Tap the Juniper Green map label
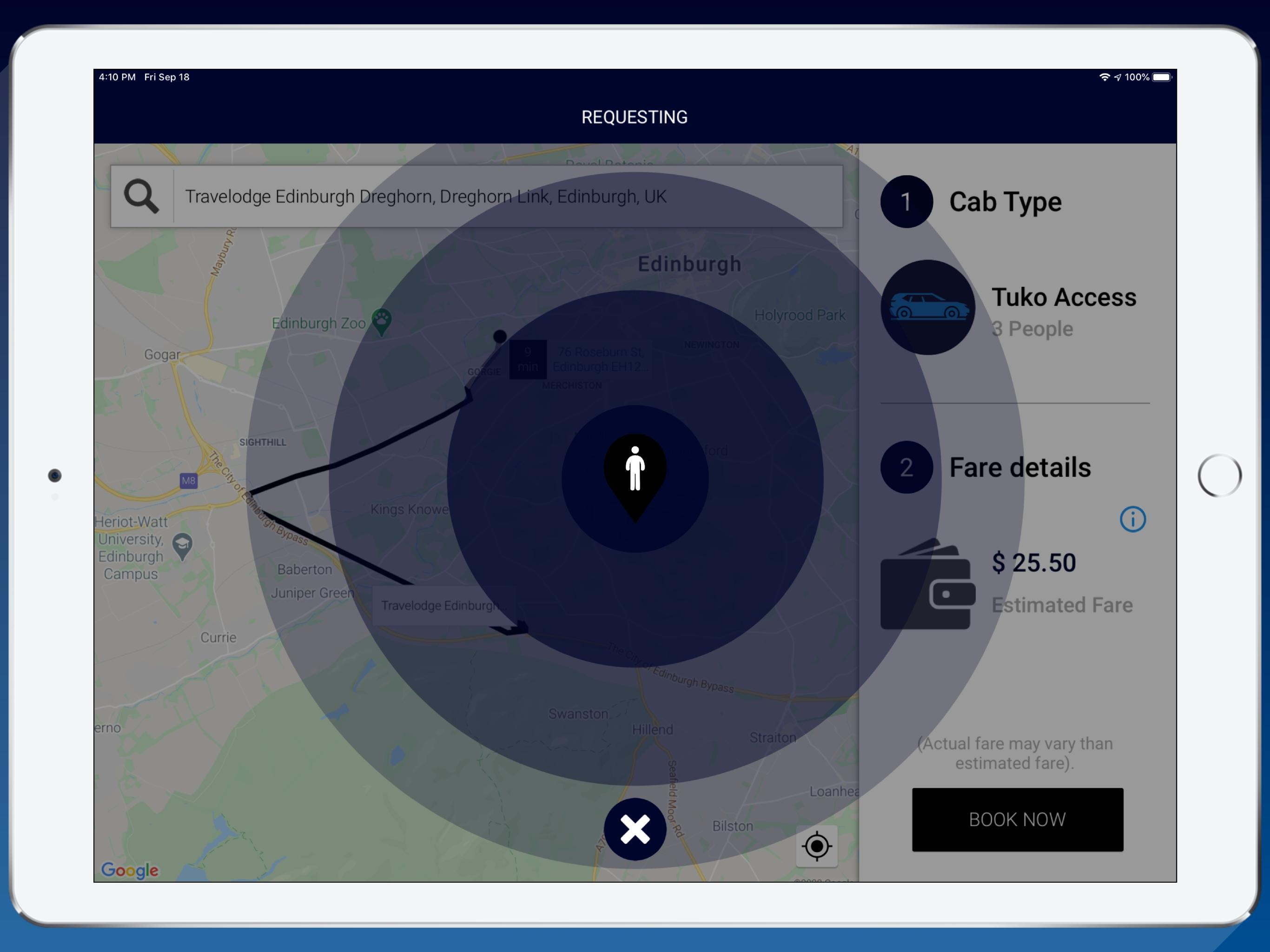This screenshot has width=1270, height=952. [312, 593]
